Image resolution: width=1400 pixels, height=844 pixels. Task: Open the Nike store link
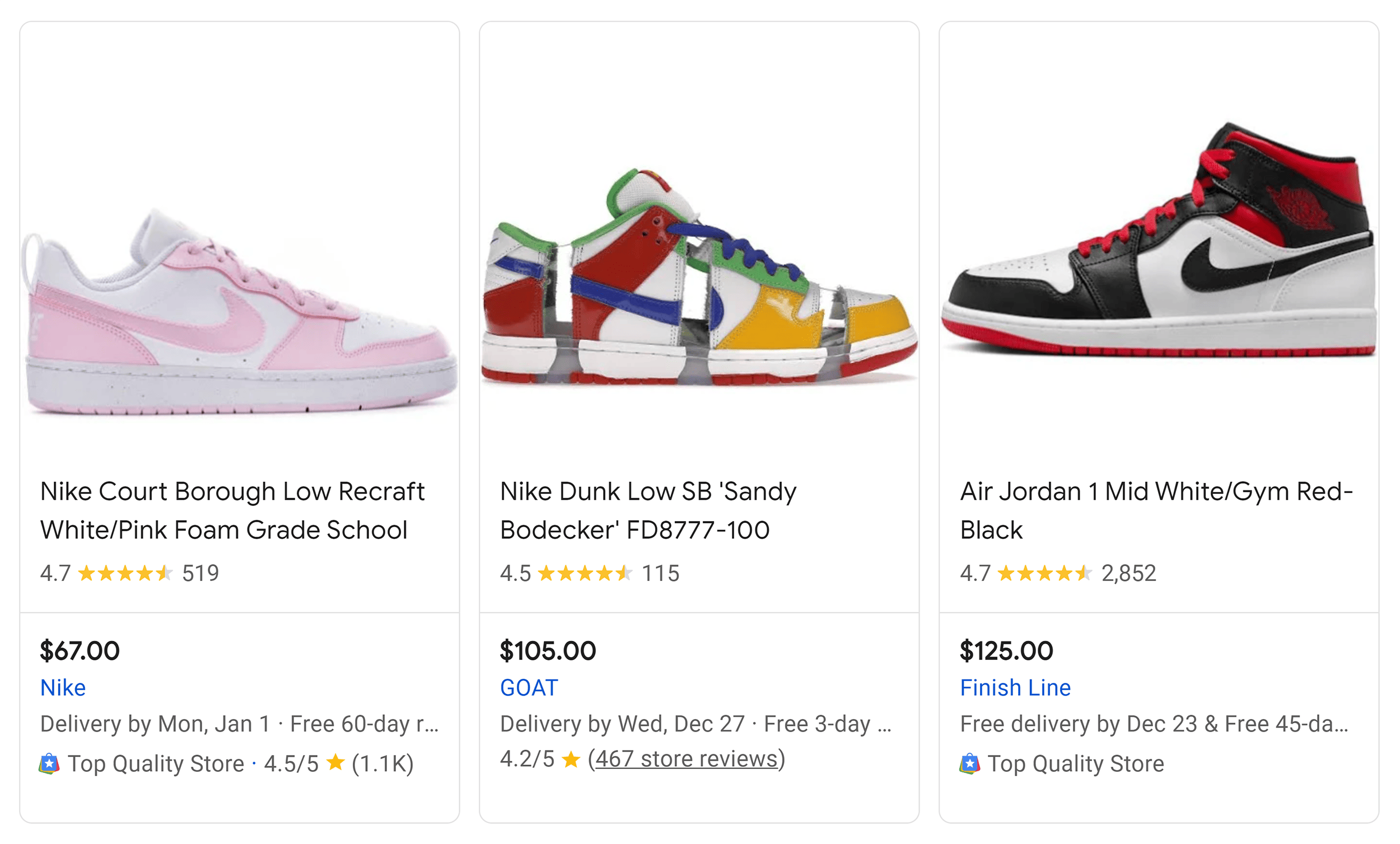pyautogui.click(x=63, y=688)
